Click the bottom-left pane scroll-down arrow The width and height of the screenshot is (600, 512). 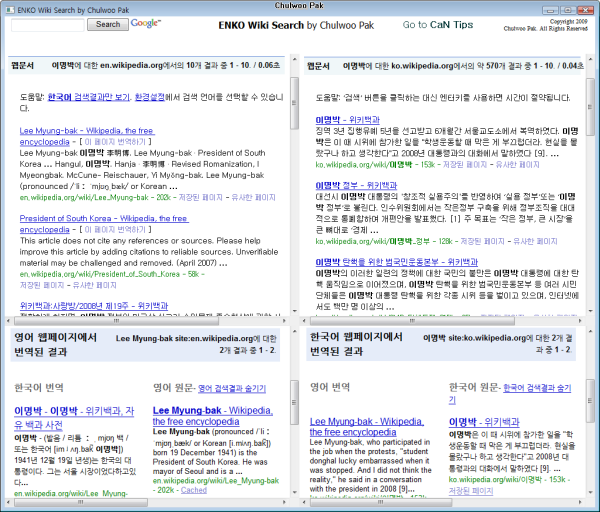point(294,492)
